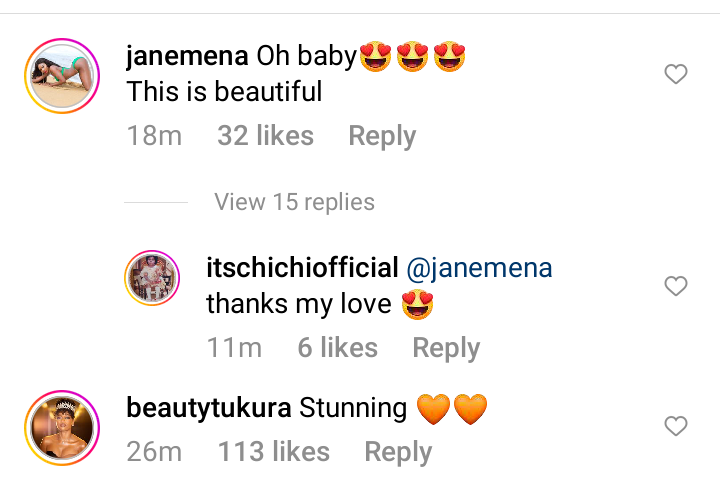This screenshot has height=490, width=720.
Task: Expand View 15 replies thread
Action: tap(294, 202)
